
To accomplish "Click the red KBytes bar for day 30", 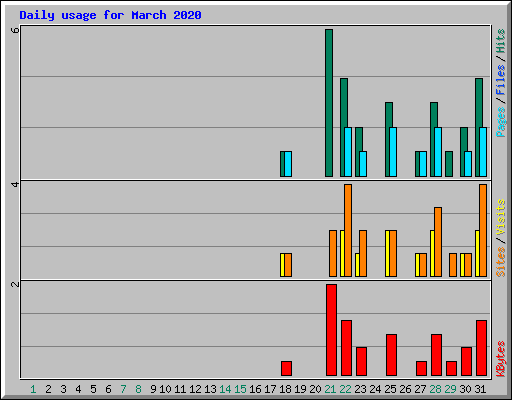I will click(x=466, y=362).
